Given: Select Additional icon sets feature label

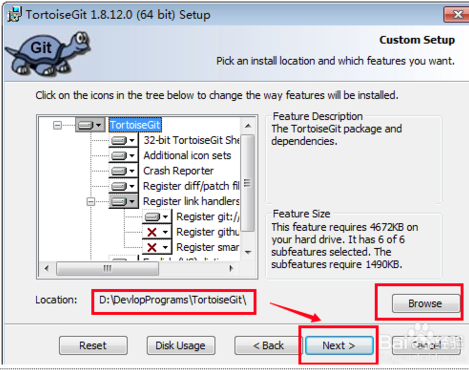Looking at the screenshot, I should (x=187, y=155).
